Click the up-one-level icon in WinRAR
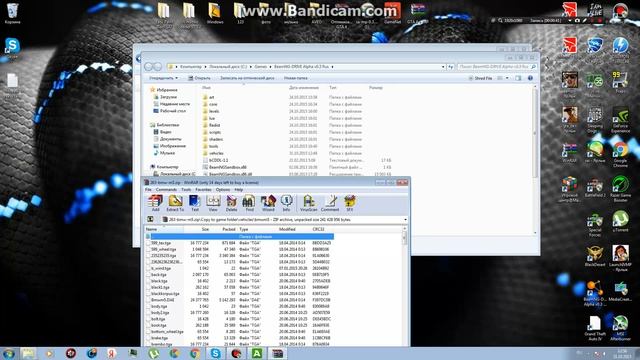 coord(150,220)
